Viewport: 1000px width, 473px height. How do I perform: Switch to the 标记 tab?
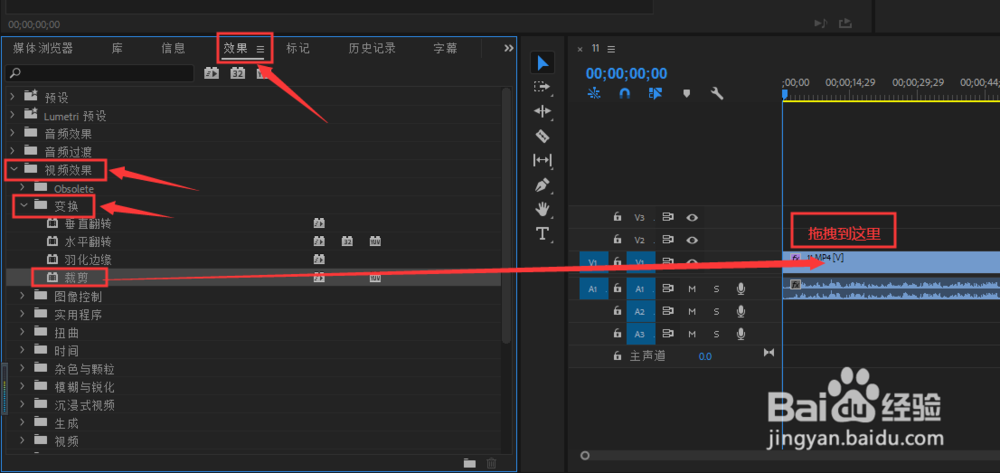tap(298, 48)
